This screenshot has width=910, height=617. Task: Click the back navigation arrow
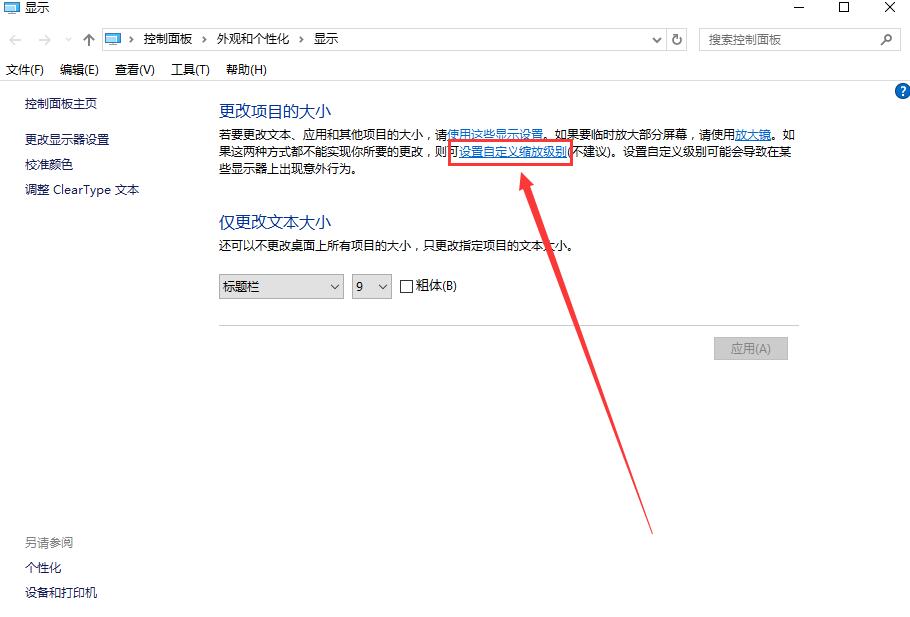tap(14, 40)
